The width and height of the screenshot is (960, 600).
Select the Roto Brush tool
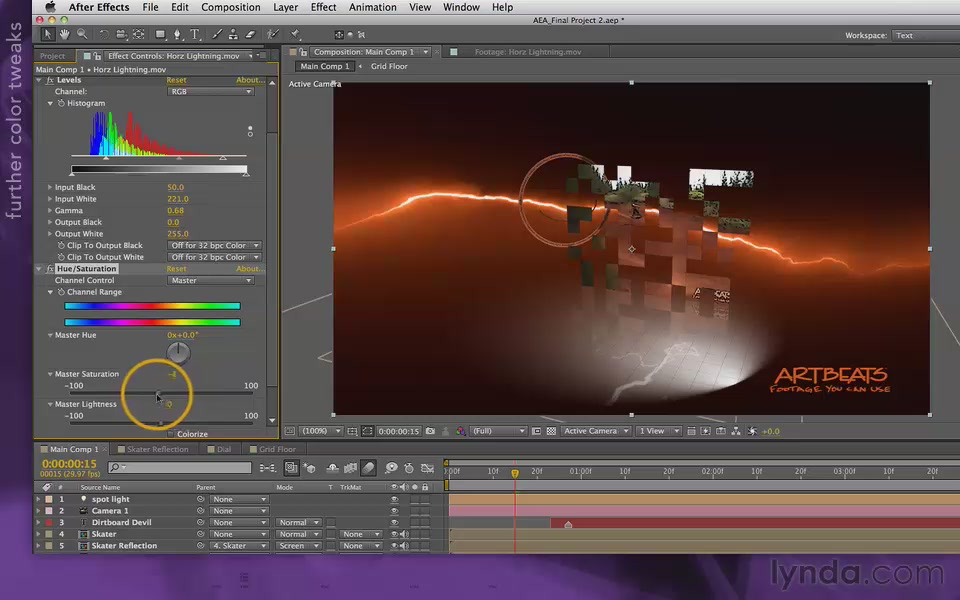tap(272, 34)
